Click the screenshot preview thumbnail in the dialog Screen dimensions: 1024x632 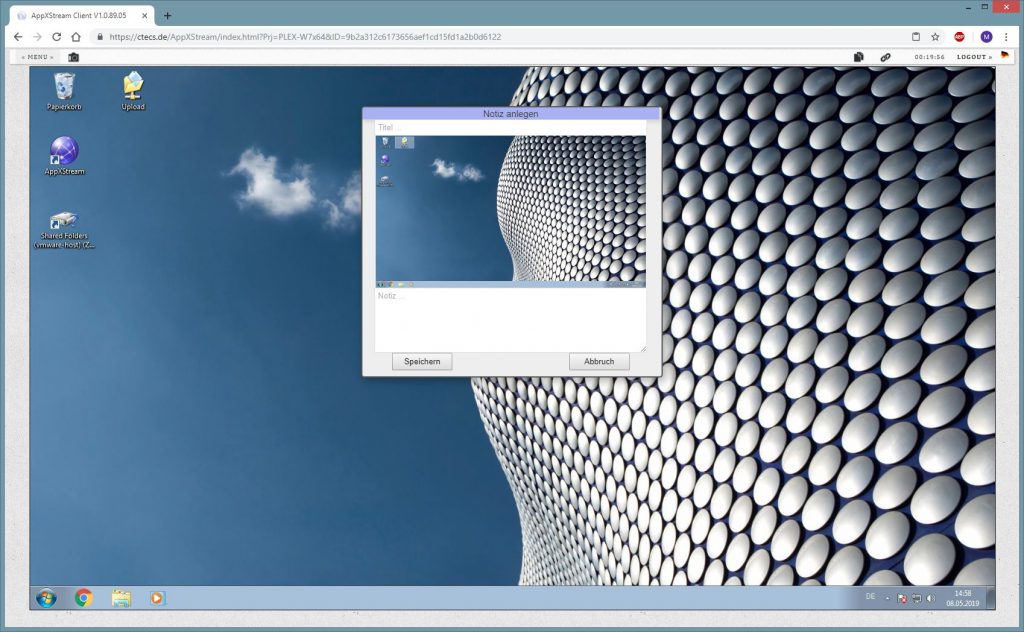(x=510, y=211)
